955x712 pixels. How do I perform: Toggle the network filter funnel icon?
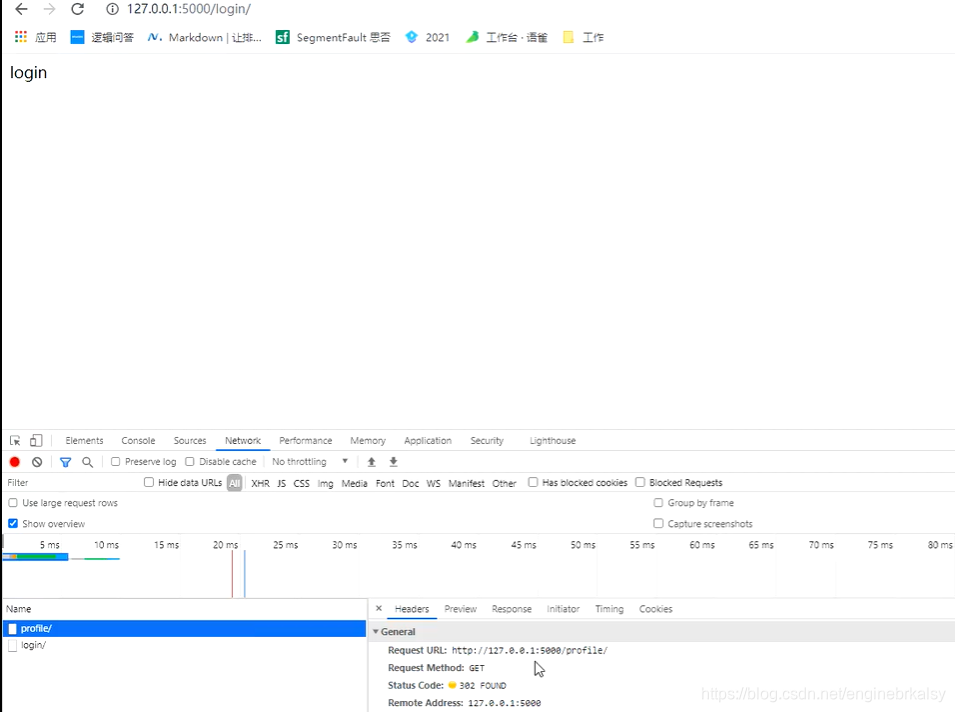tap(66, 462)
